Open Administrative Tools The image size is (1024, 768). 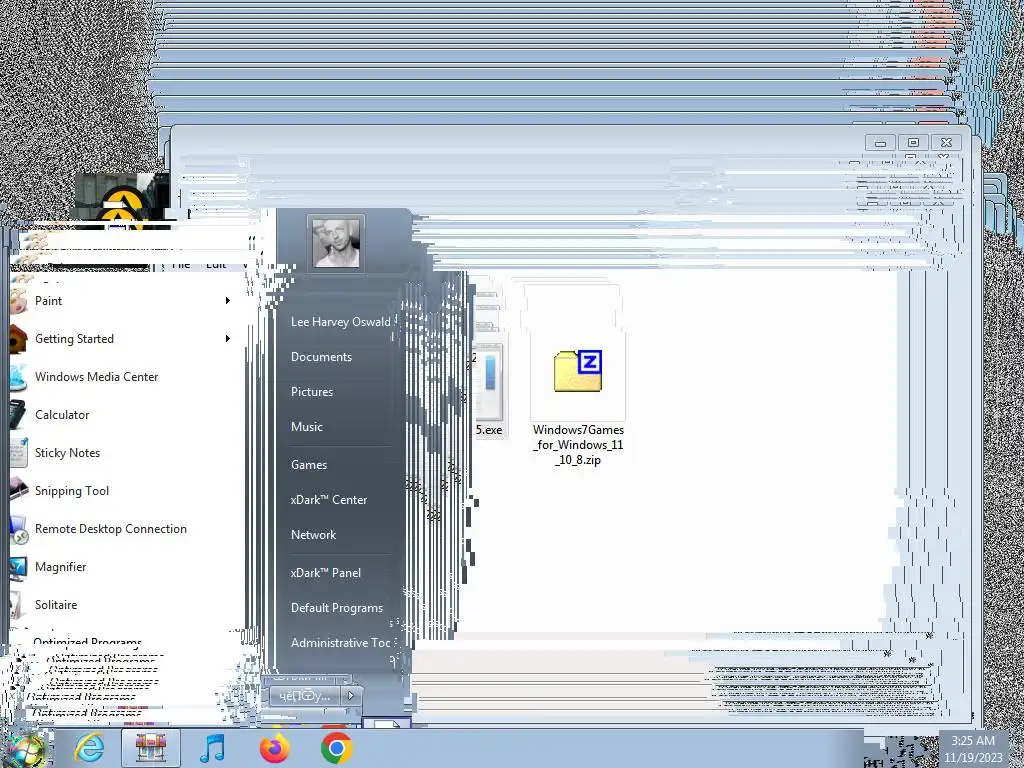[340, 643]
